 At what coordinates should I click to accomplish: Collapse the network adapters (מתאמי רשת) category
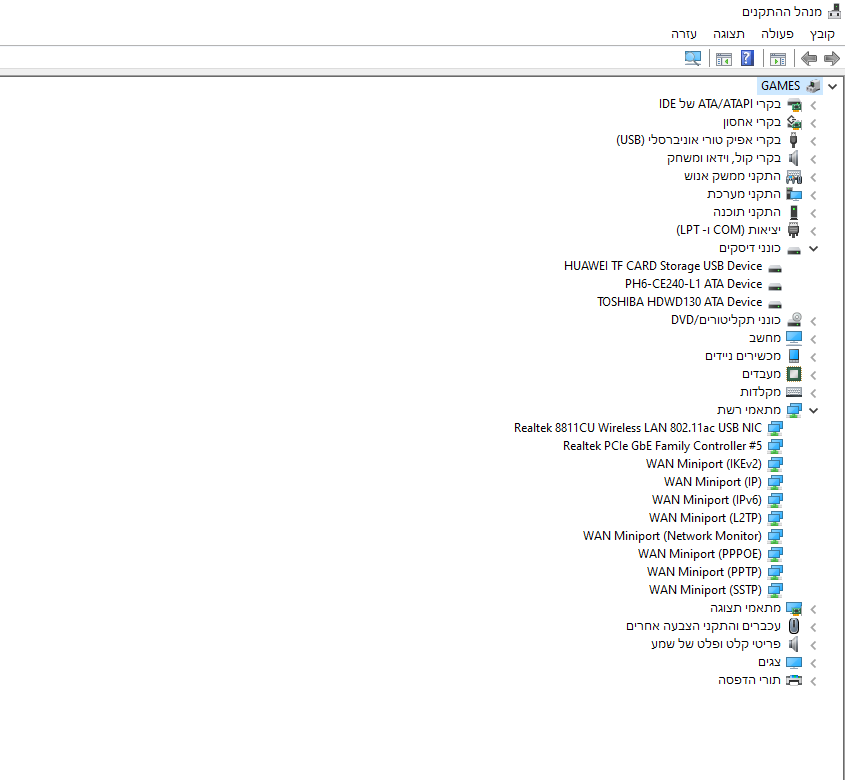click(814, 411)
